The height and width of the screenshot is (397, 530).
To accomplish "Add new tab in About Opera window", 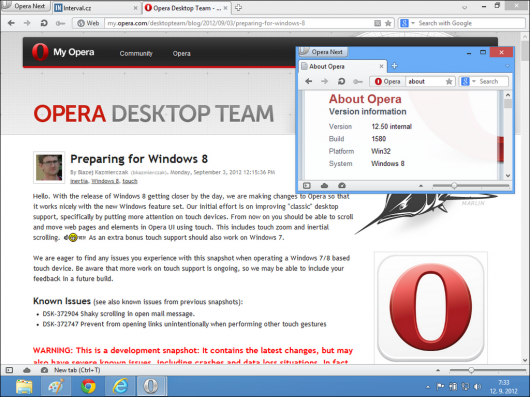I will click(394, 66).
